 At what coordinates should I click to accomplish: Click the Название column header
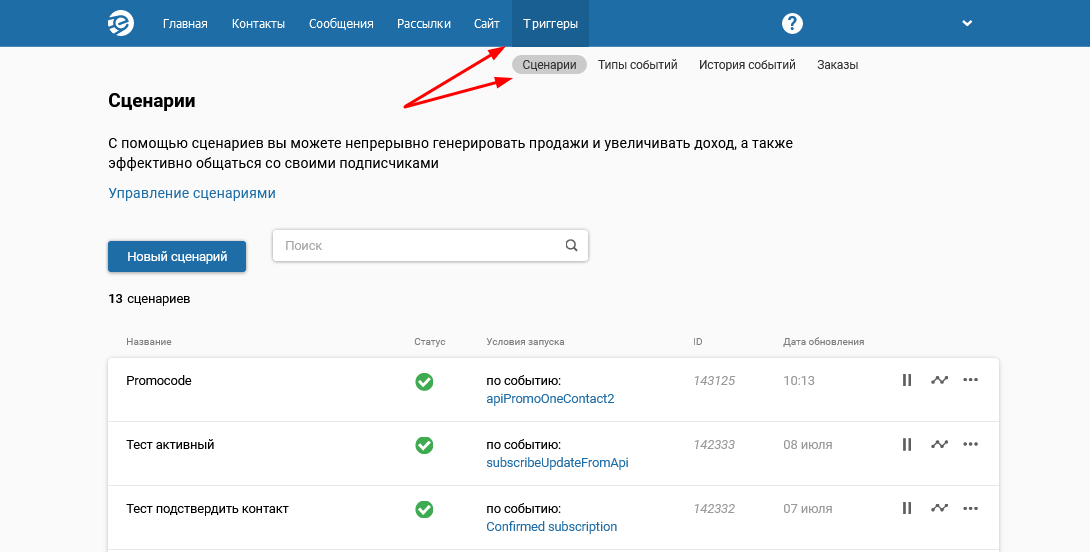tap(149, 342)
